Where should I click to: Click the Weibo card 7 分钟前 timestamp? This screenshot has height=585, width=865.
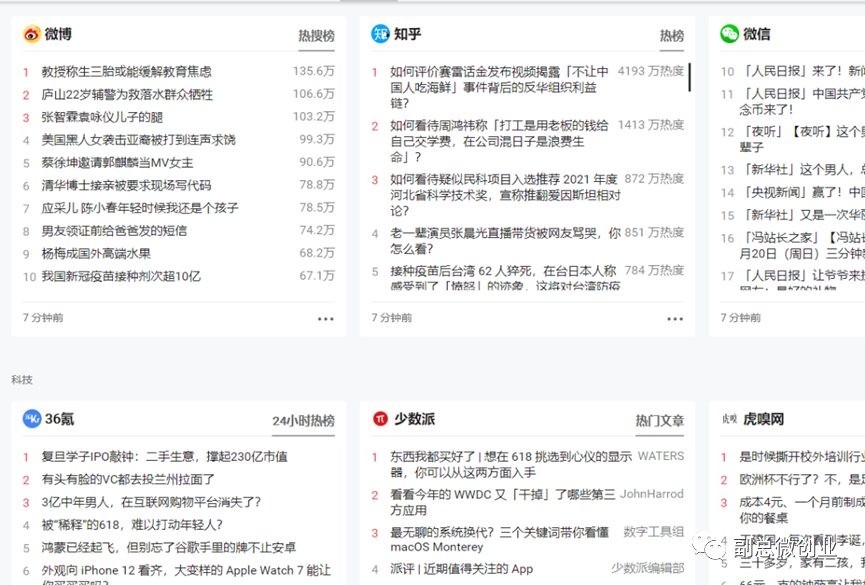coord(43,318)
